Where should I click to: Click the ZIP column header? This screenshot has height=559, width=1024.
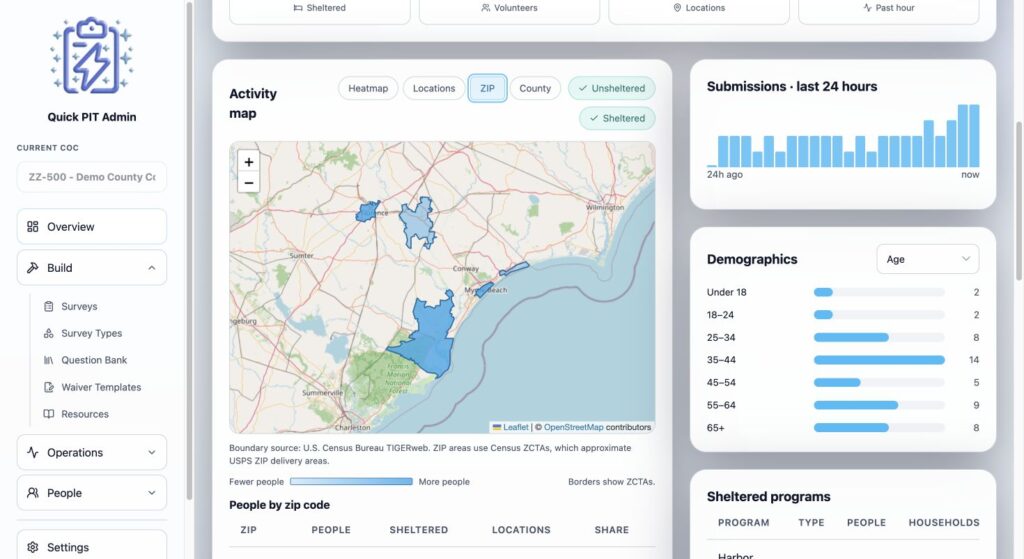[x=248, y=530]
